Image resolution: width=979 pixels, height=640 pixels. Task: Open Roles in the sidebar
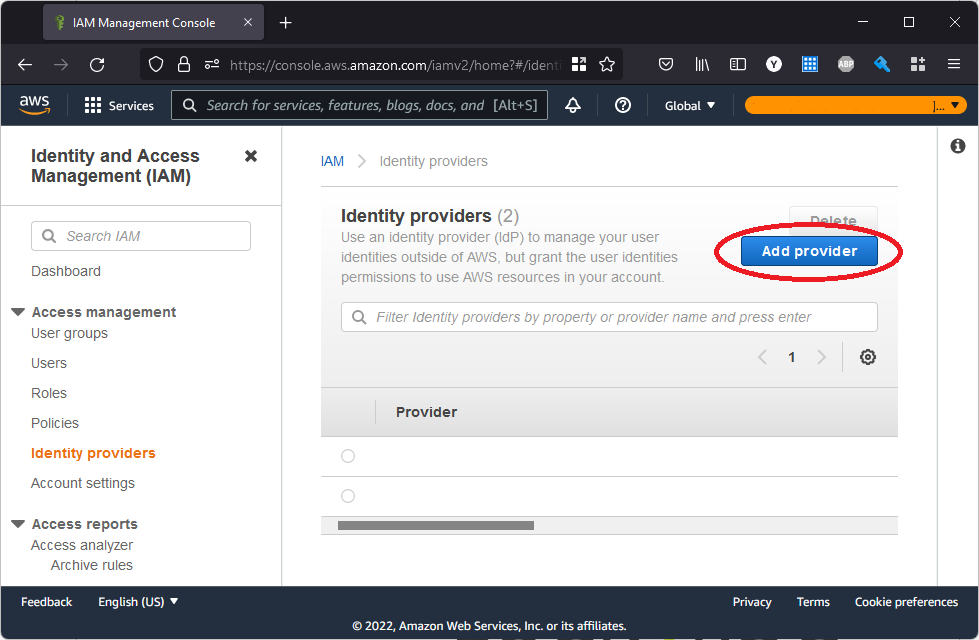click(49, 393)
